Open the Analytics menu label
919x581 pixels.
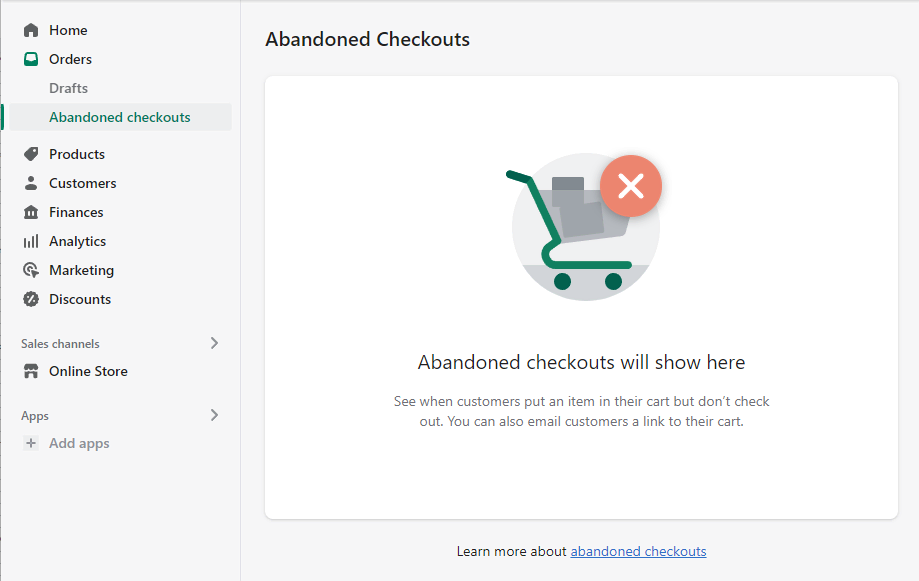[x=77, y=241]
